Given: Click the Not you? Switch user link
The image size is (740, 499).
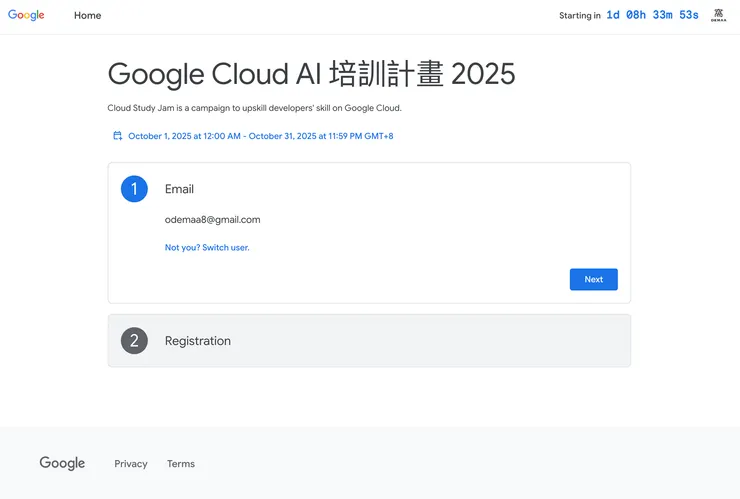Looking at the screenshot, I should tap(207, 247).
